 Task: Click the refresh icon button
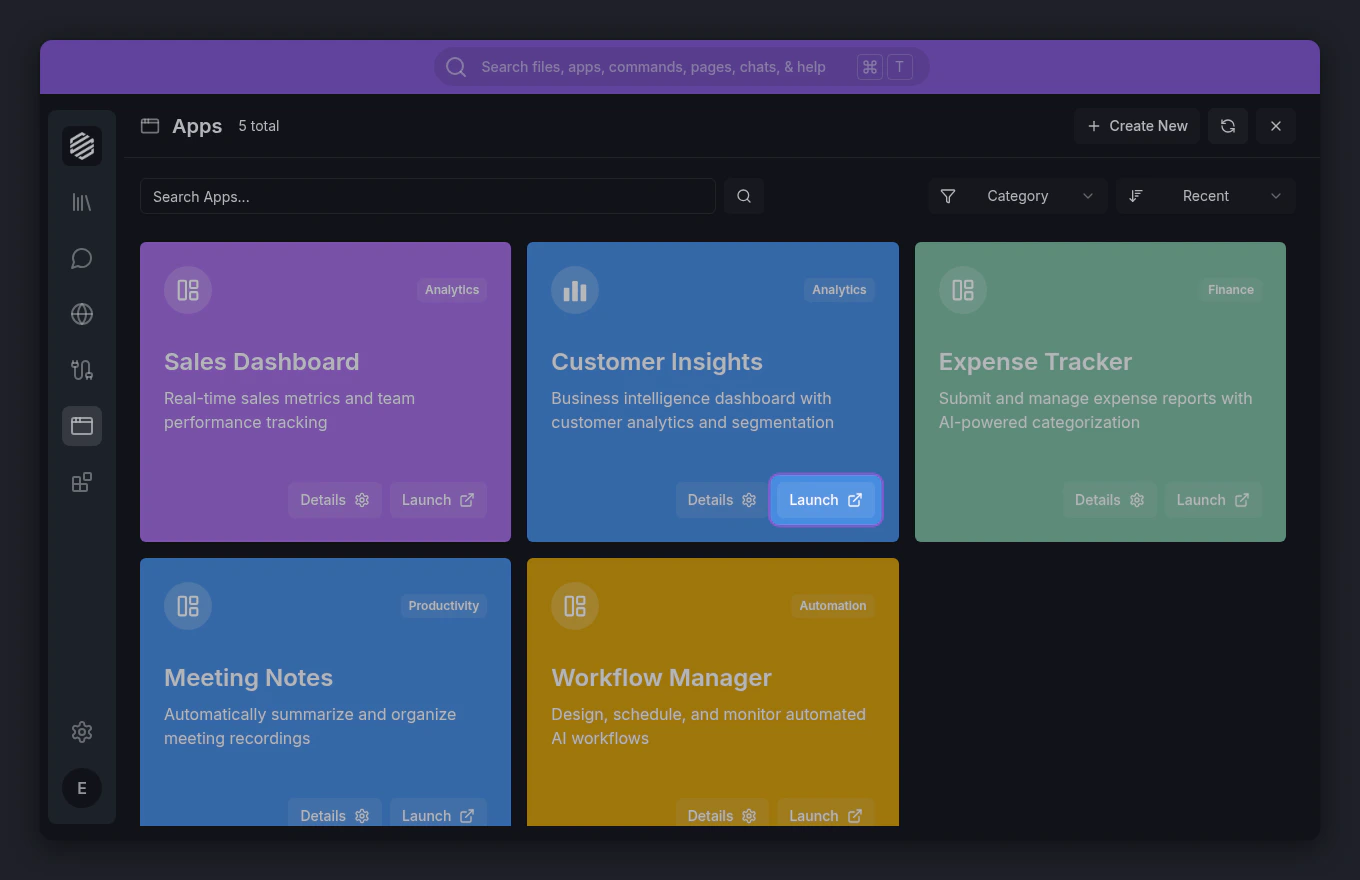click(1228, 126)
